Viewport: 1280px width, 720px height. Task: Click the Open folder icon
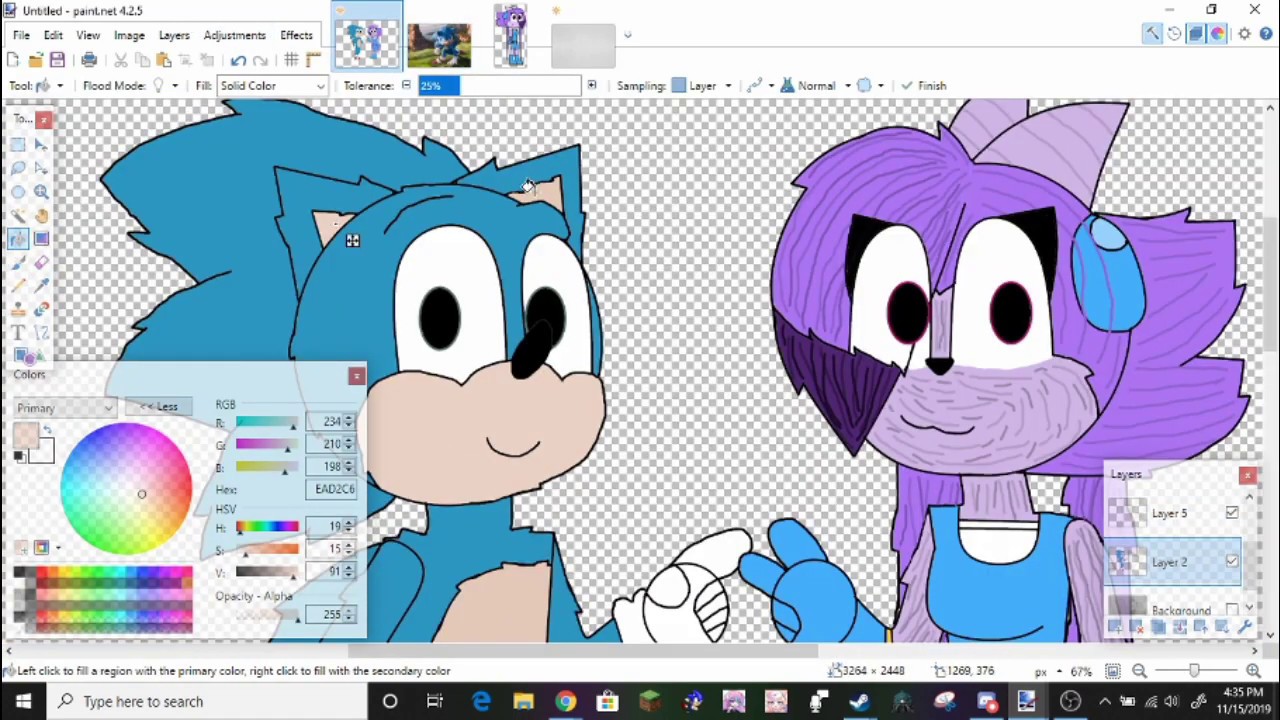pyautogui.click(x=36, y=60)
